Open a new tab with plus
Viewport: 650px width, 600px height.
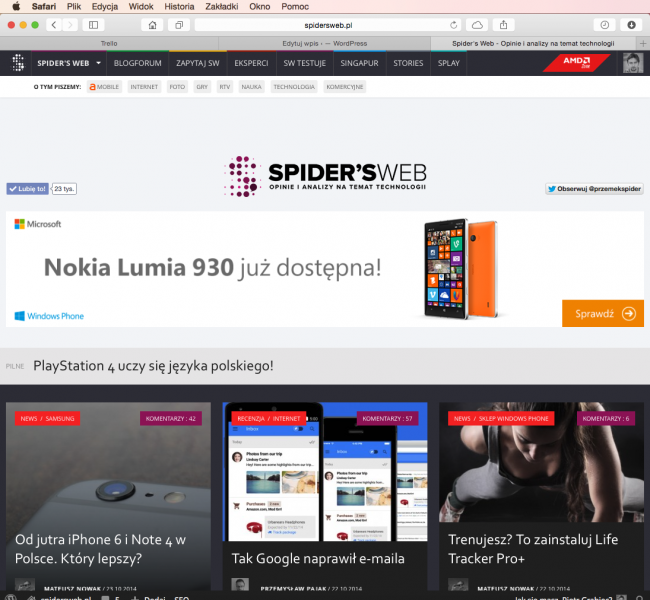(x=643, y=43)
